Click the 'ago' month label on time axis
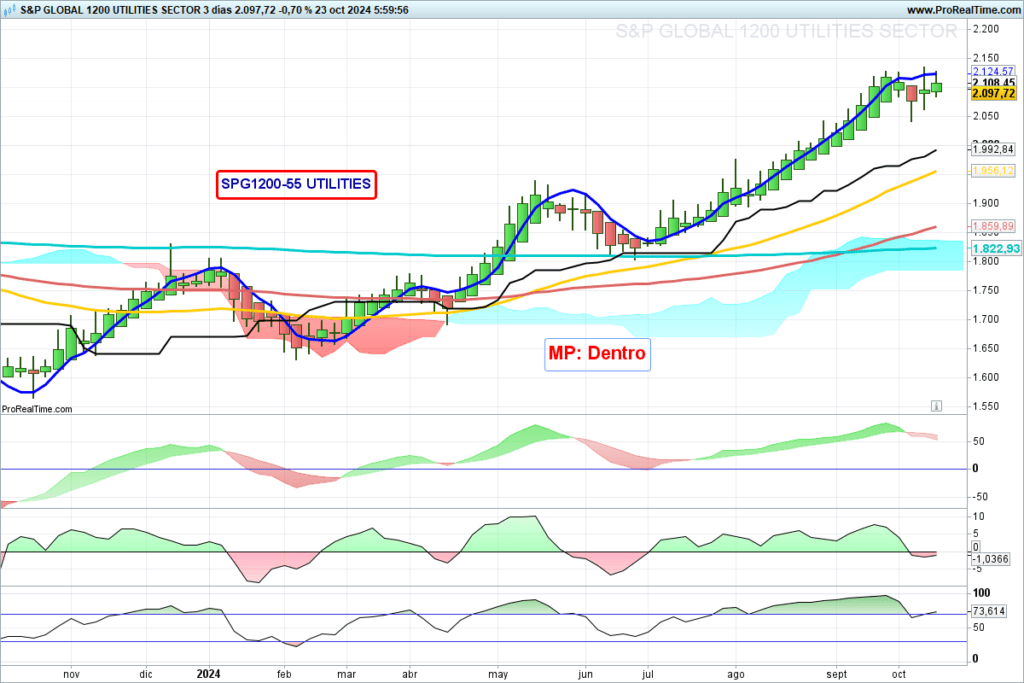1024x683 pixels. pos(736,674)
